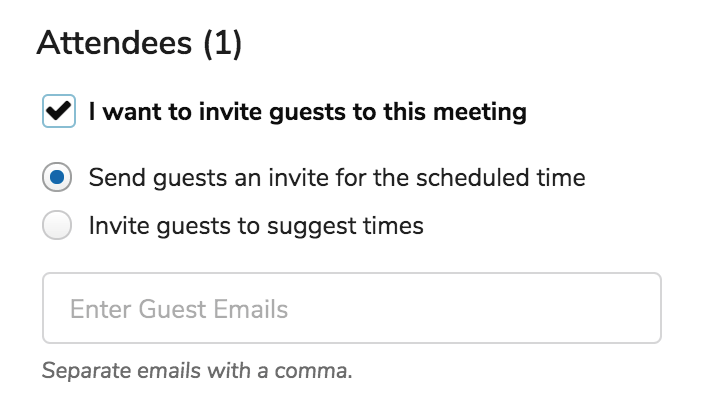The image size is (710, 396).
Task: Click the Attendees (1) heading
Action: [x=139, y=43]
